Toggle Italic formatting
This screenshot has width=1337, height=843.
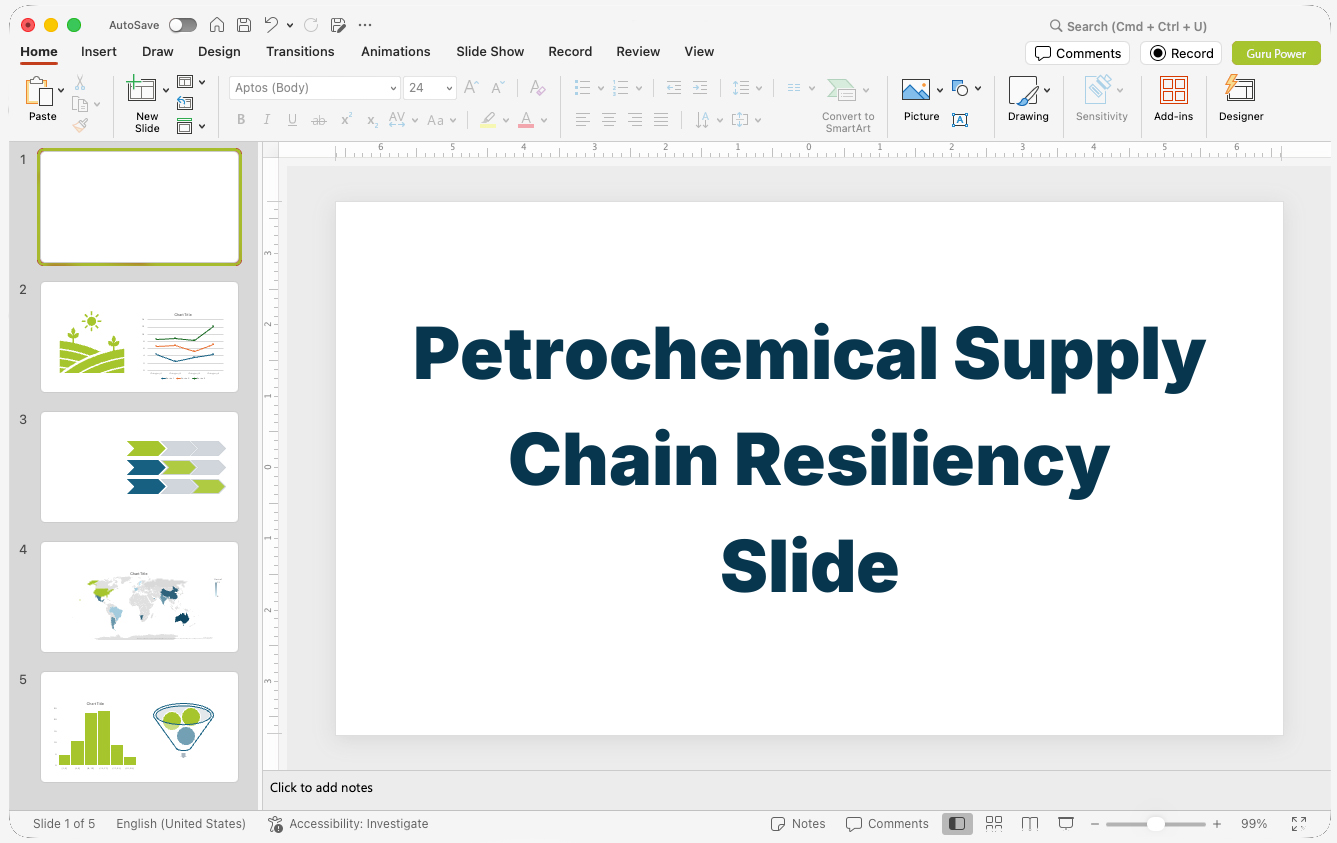point(267,120)
